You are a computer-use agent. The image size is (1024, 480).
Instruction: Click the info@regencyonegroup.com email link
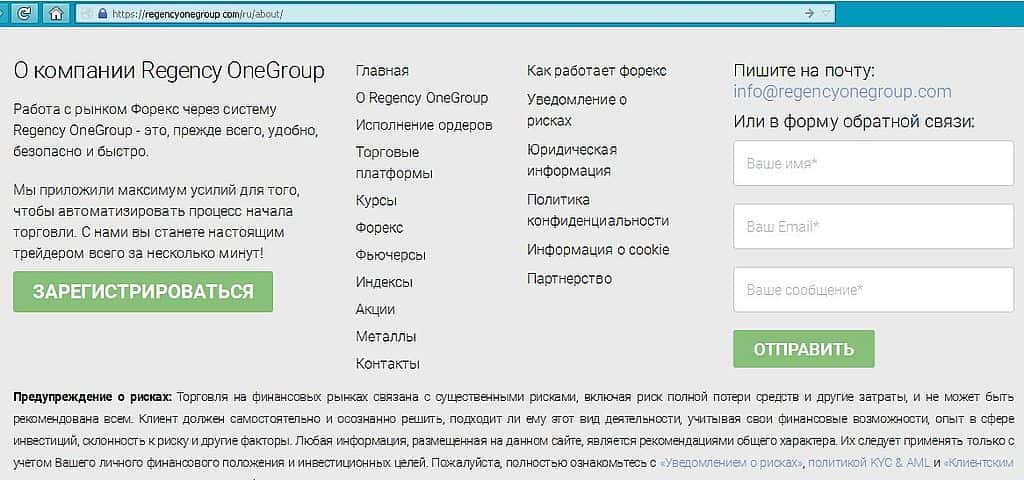(842, 91)
